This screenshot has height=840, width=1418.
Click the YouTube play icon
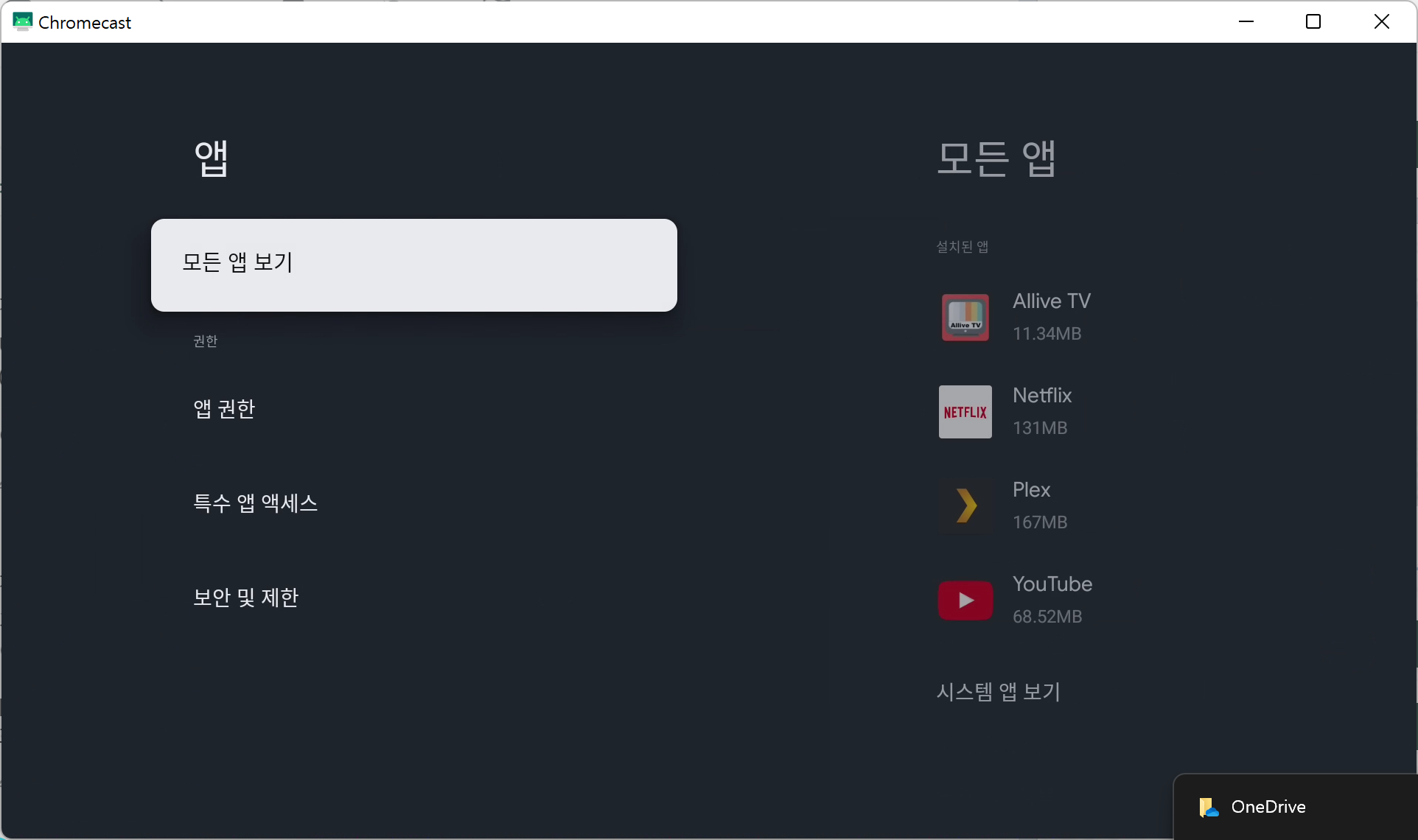965,601
